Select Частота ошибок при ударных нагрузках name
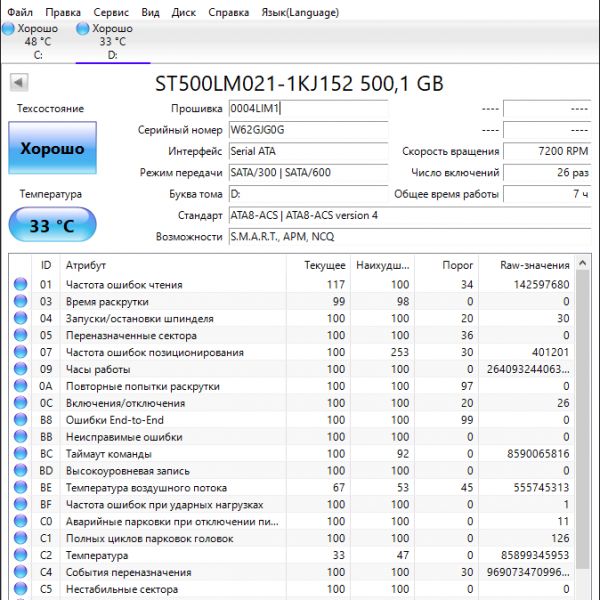Screen dimensions: 600x600 click(x=165, y=505)
